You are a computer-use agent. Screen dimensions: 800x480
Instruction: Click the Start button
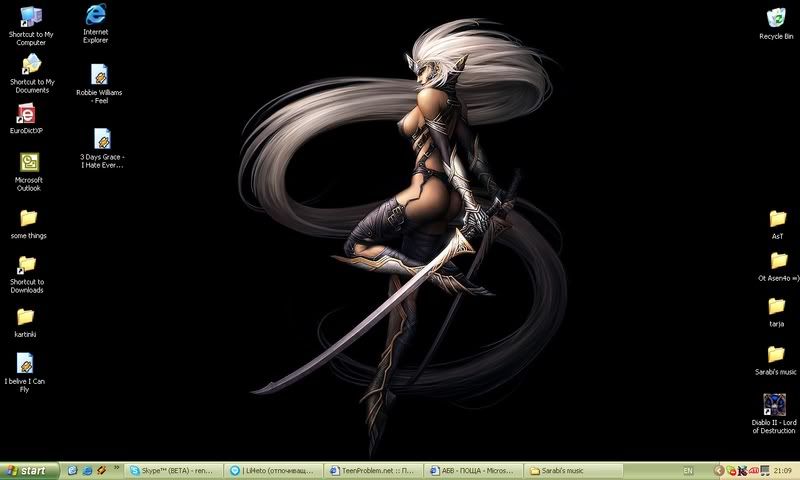click(28, 470)
